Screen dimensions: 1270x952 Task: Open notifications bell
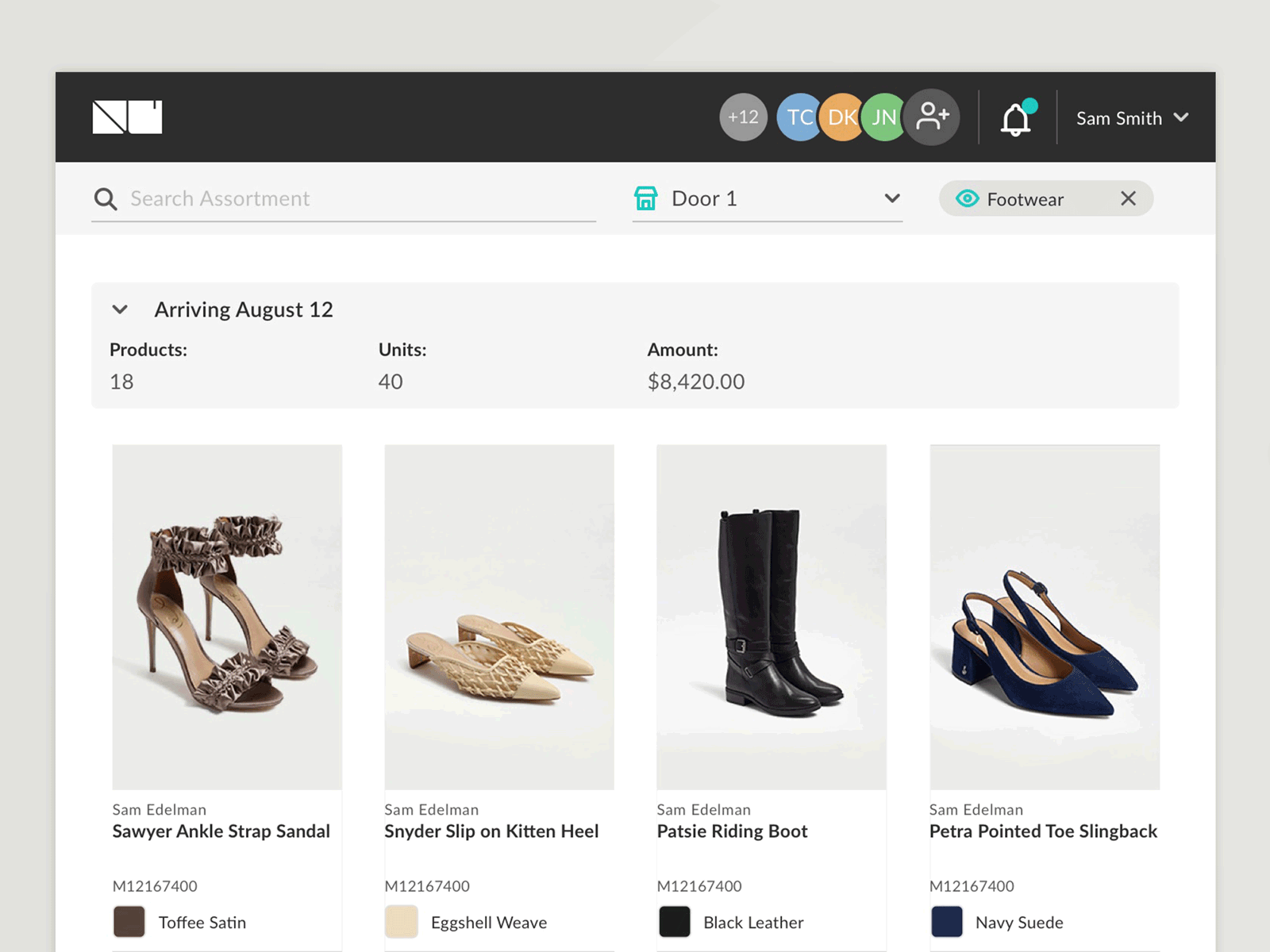[x=1016, y=119]
